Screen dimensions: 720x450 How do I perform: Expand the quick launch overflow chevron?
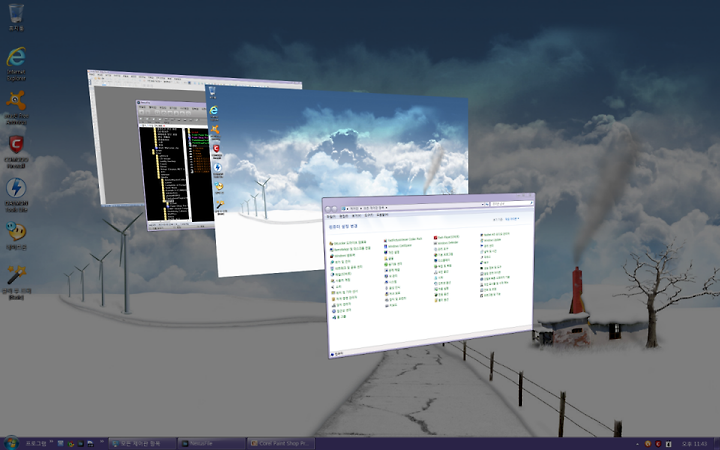101,442
